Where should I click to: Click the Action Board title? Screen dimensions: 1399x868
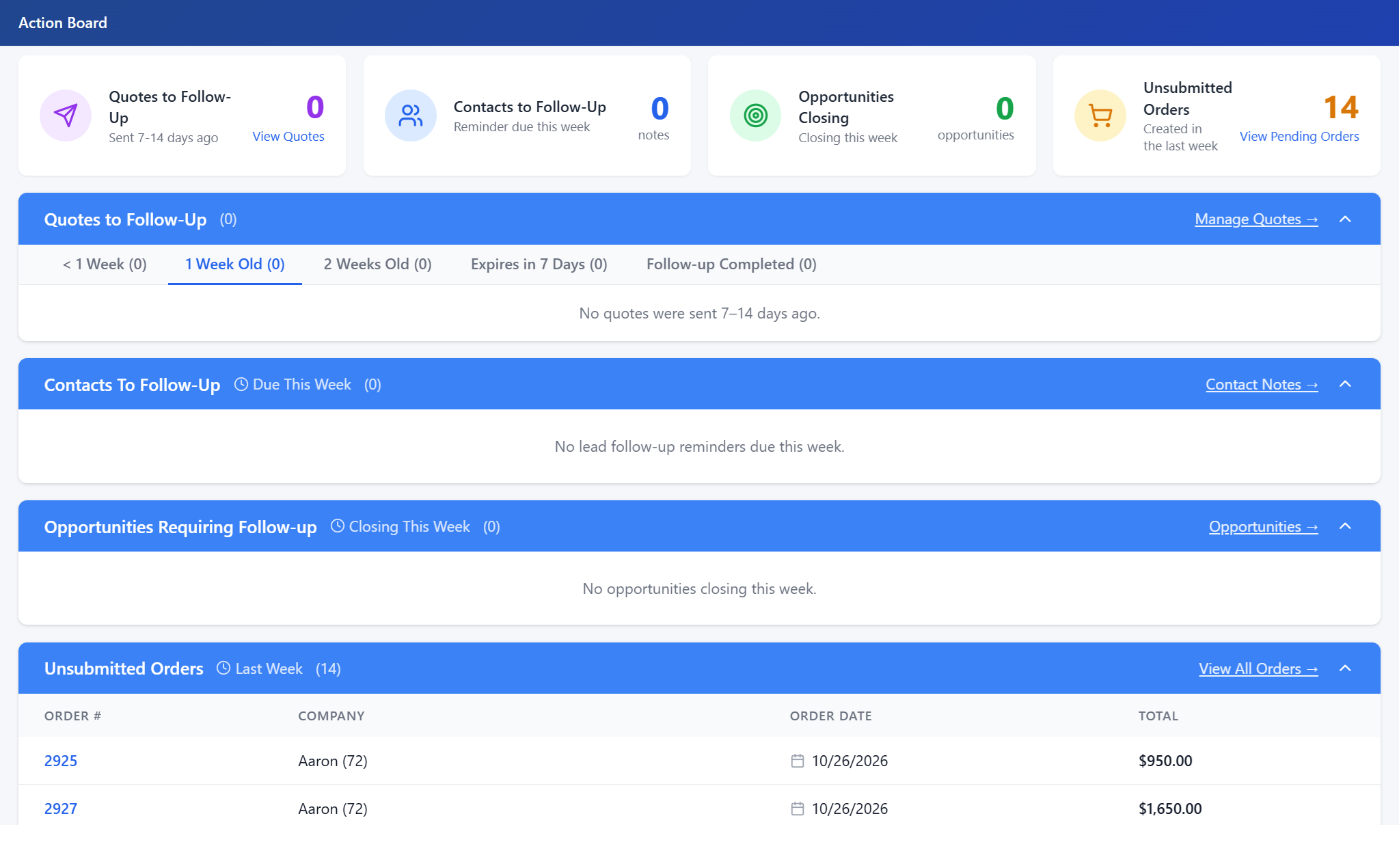(63, 23)
